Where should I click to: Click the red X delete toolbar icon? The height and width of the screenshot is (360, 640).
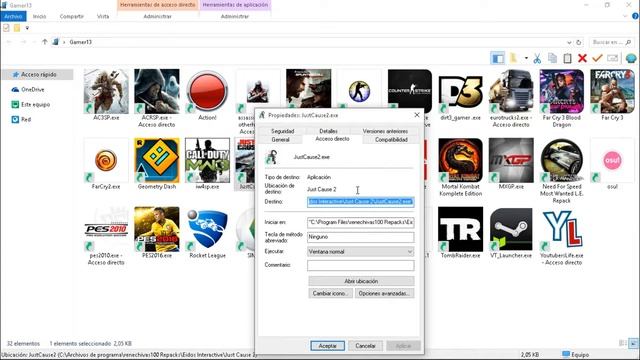pos(582,58)
